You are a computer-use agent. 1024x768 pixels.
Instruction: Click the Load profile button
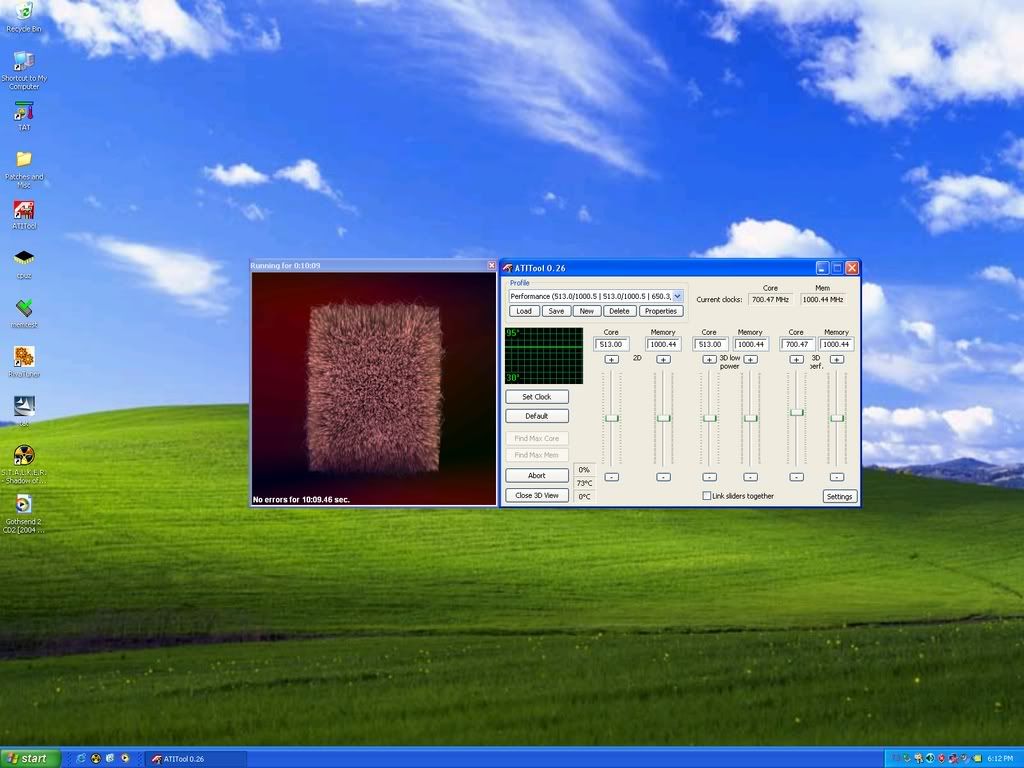(x=524, y=311)
